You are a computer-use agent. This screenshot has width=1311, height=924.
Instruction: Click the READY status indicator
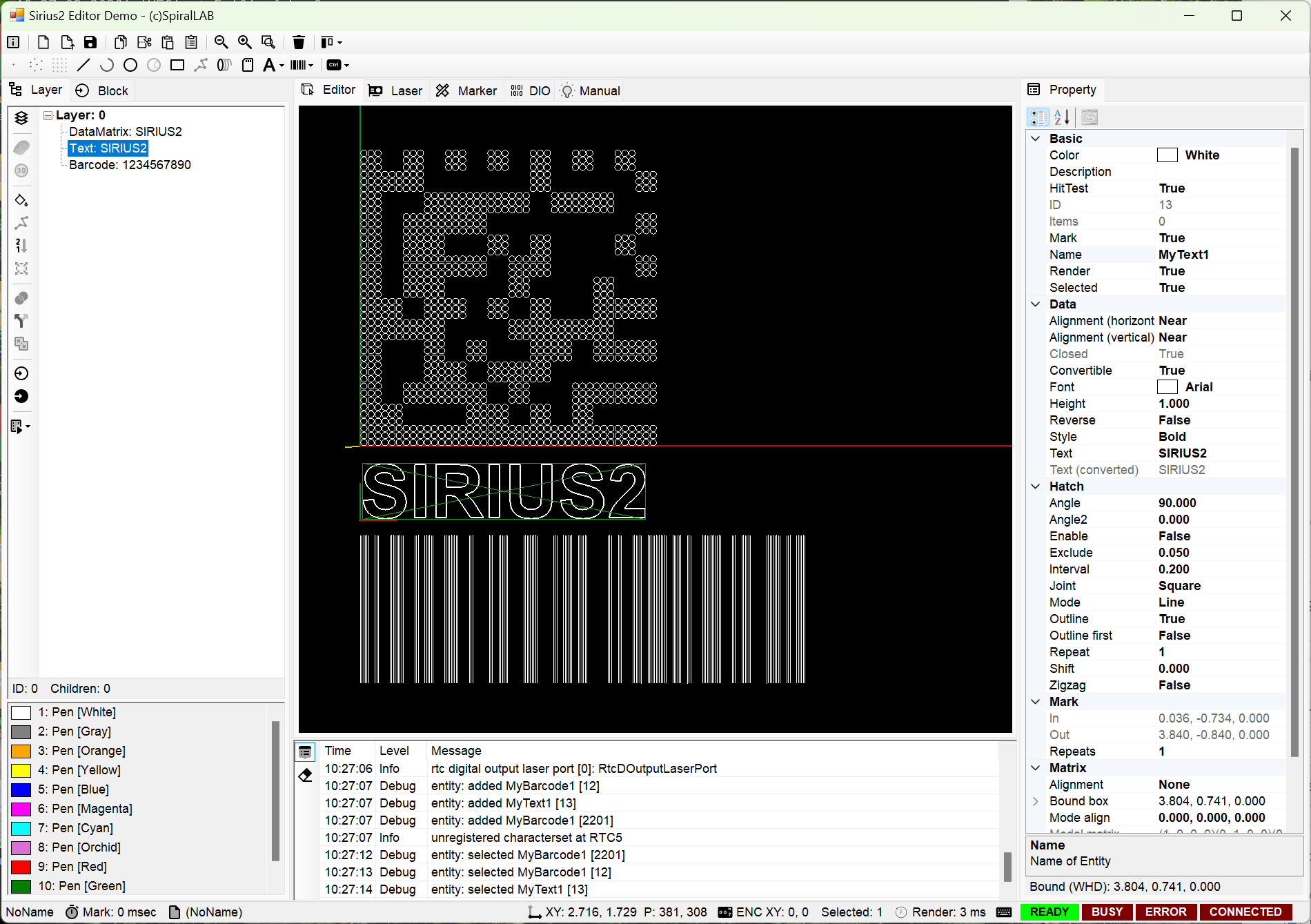(x=1049, y=912)
